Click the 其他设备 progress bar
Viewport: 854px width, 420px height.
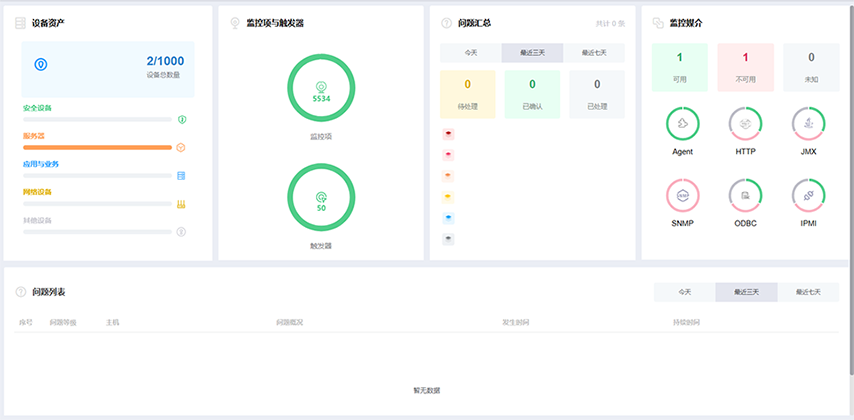[x=97, y=232]
